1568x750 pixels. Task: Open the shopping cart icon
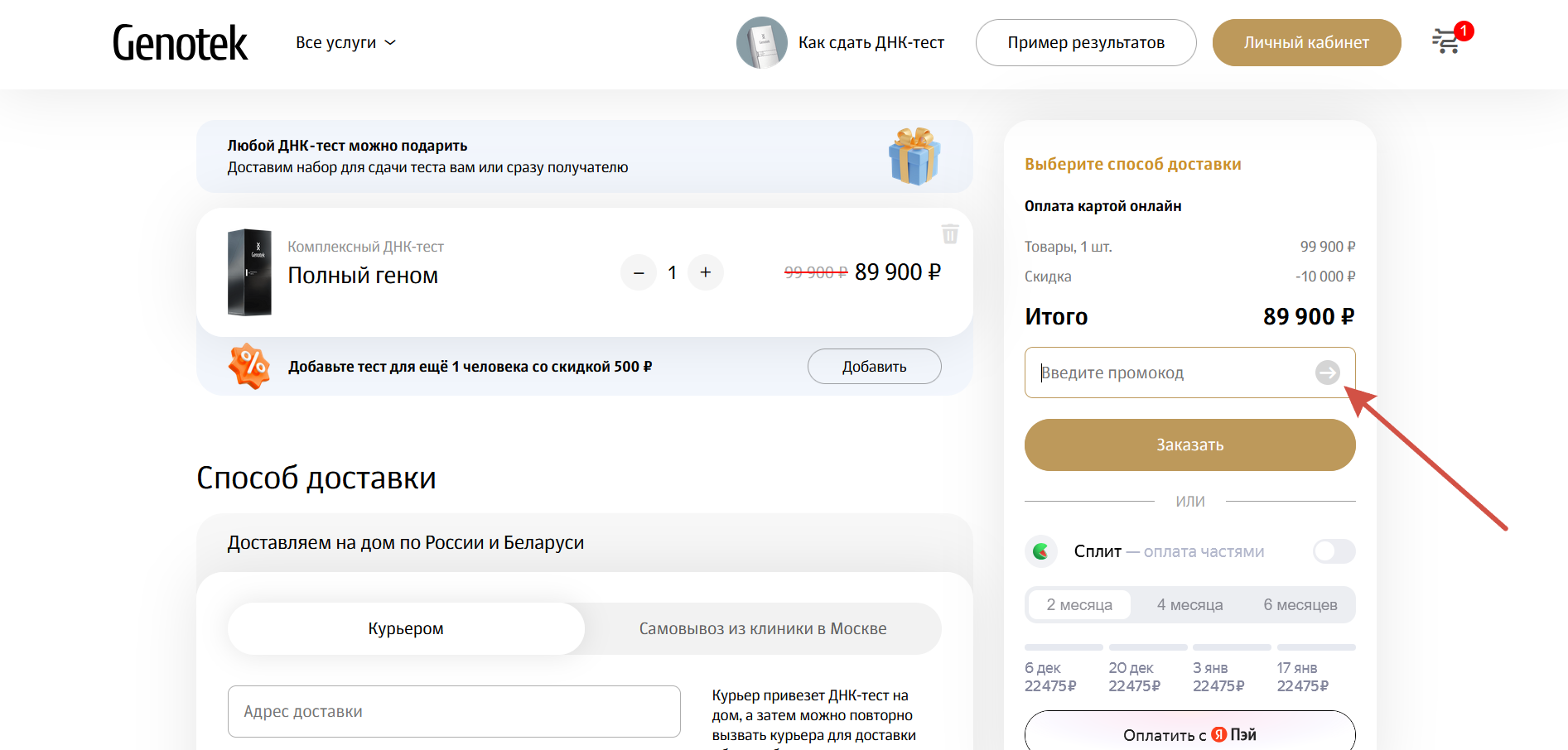pyautogui.click(x=1446, y=41)
